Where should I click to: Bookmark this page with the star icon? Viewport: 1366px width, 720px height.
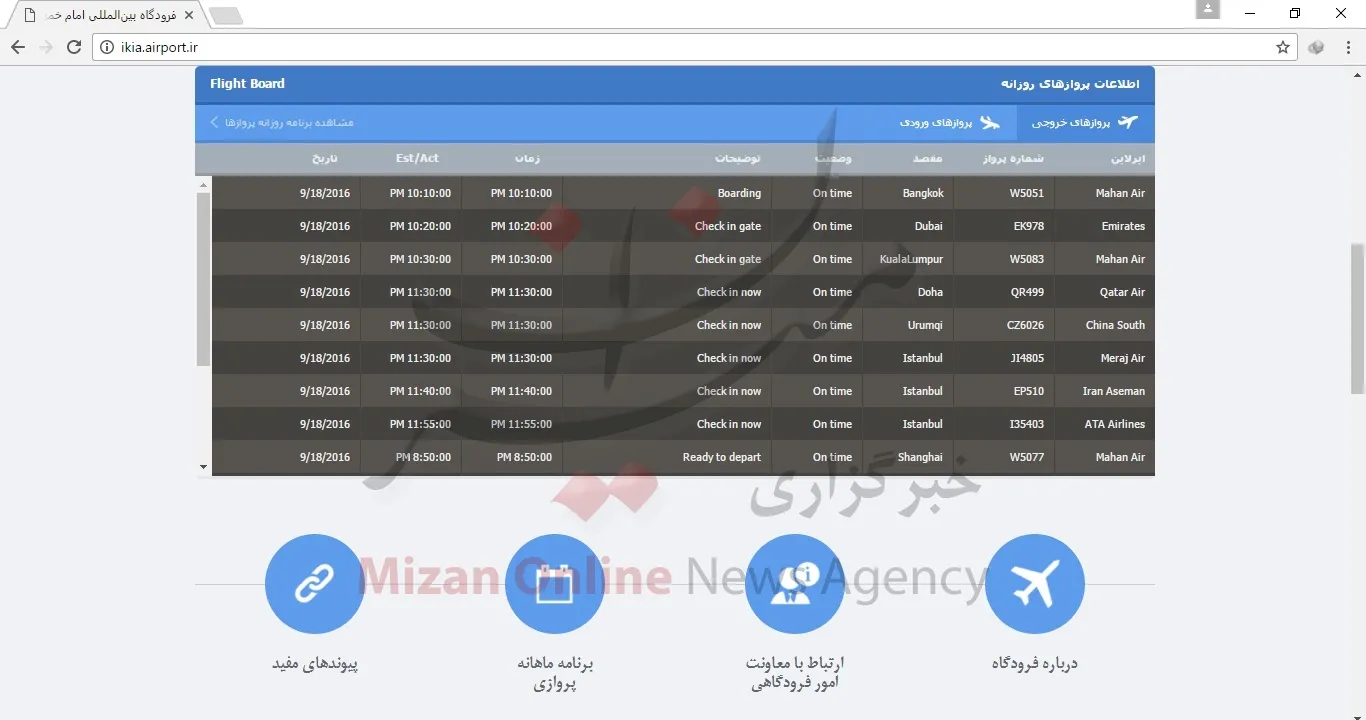pos(1283,47)
